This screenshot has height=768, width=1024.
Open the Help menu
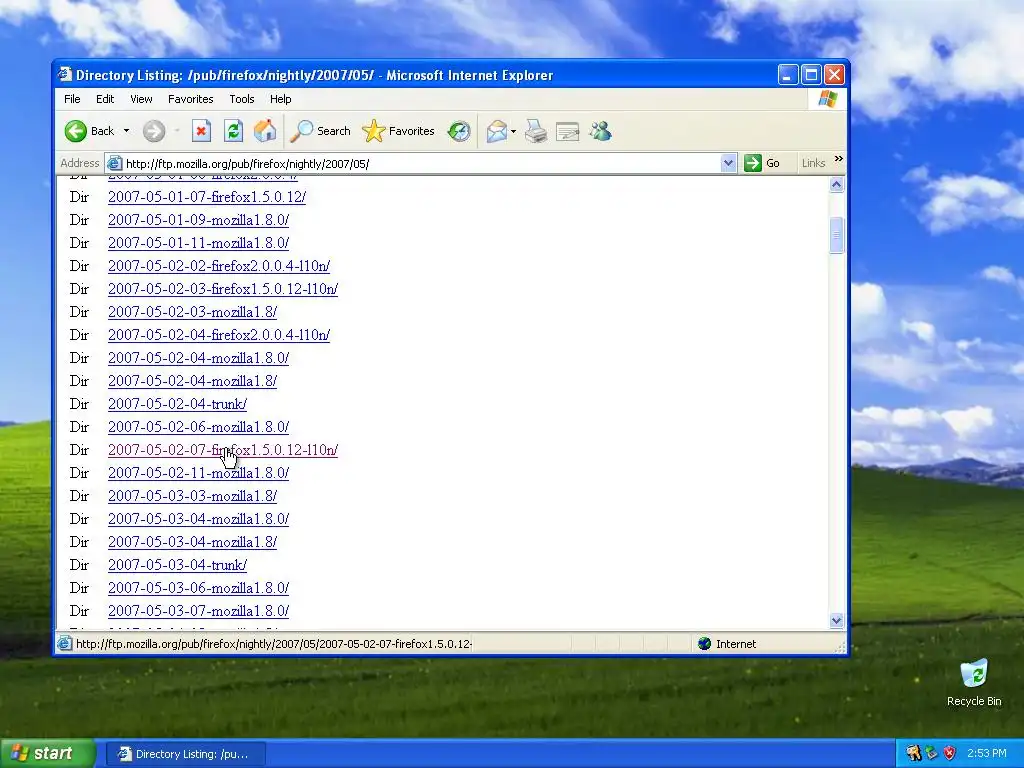[280, 99]
